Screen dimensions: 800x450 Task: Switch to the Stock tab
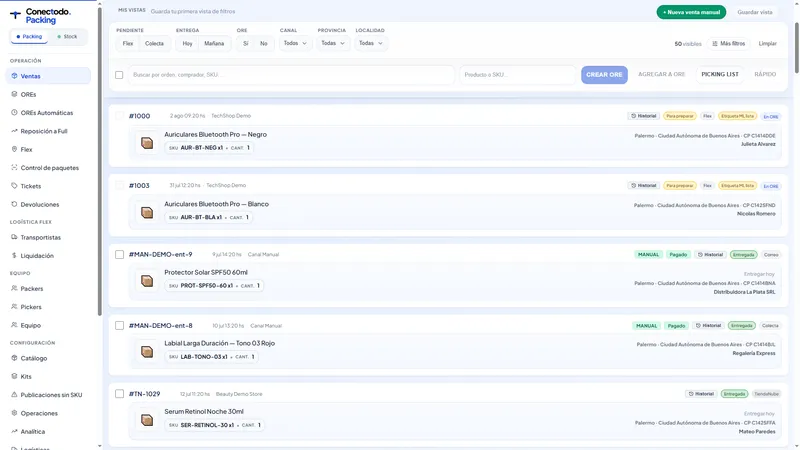(x=67, y=37)
